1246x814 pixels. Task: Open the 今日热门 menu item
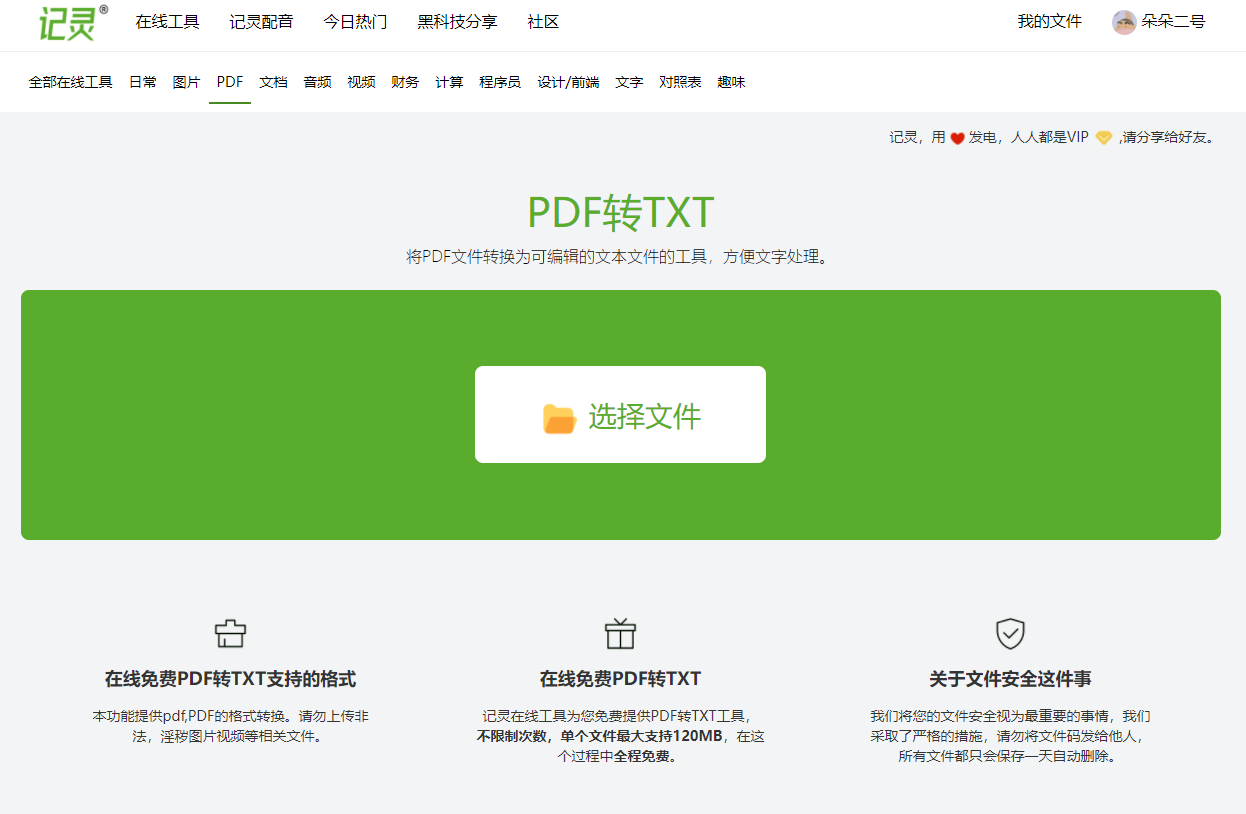click(353, 21)
